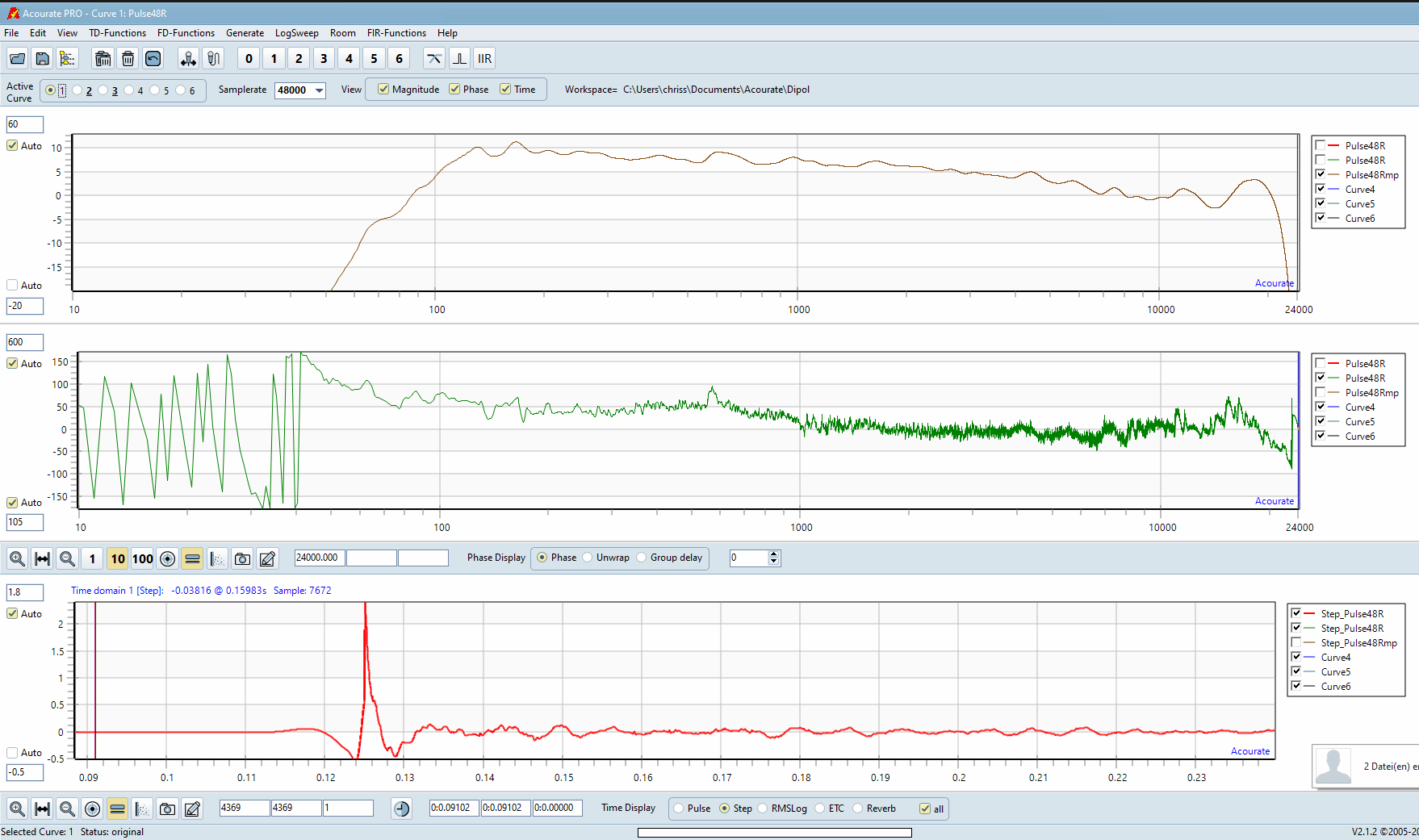Toggle Time view checkbox

pos(505,90)
